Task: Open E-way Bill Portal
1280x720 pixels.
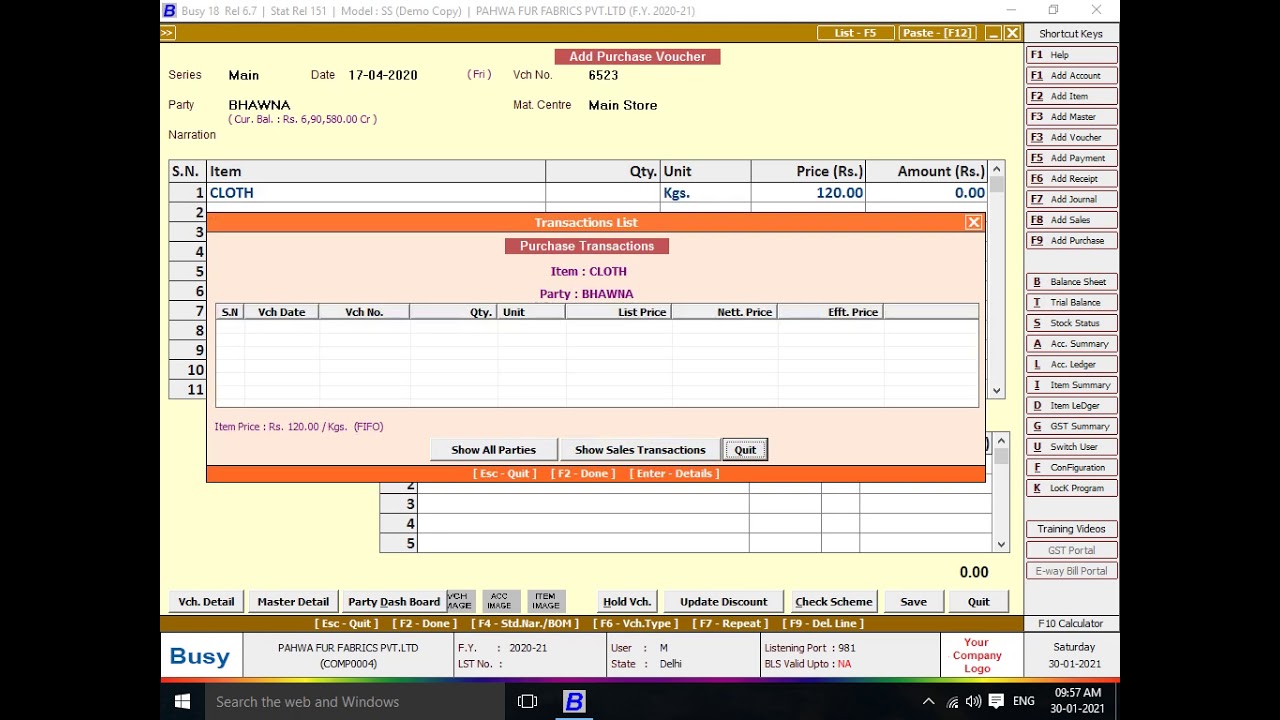Action: [x=1072, y=571]
